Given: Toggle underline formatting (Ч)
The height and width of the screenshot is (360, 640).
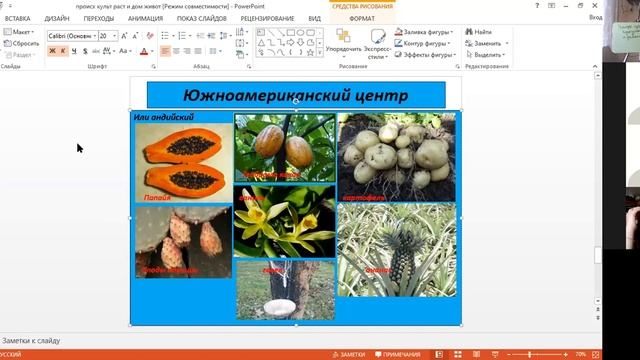Looking at the screenshot, I should coord(74,51).
